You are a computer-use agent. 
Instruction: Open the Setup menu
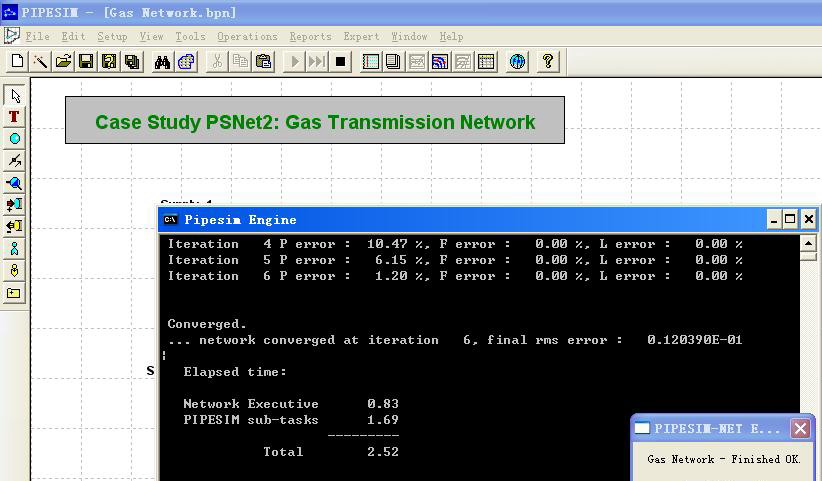point(112,36)
